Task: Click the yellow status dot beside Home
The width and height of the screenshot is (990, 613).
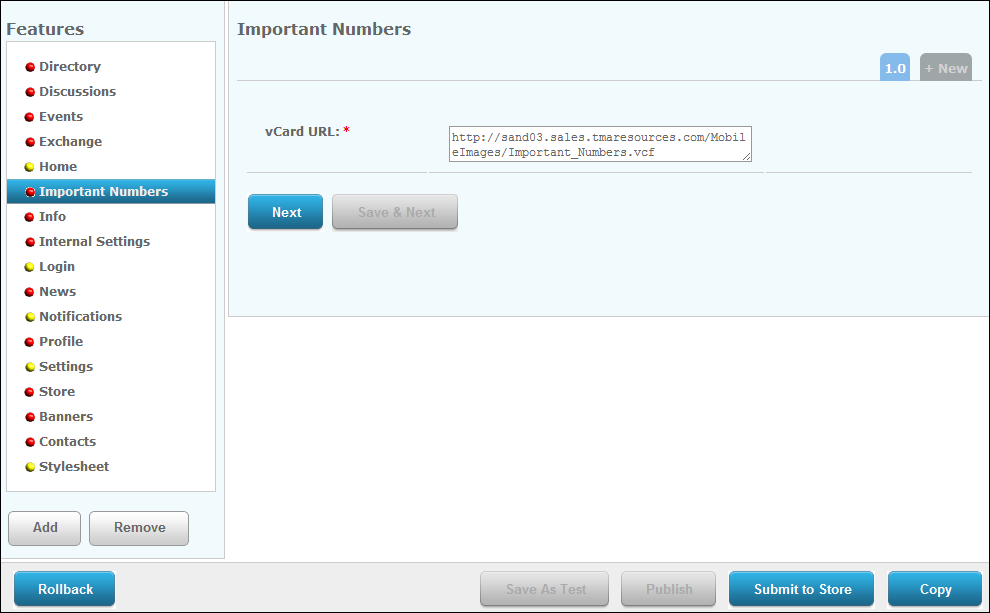Action: click(30, 167)
